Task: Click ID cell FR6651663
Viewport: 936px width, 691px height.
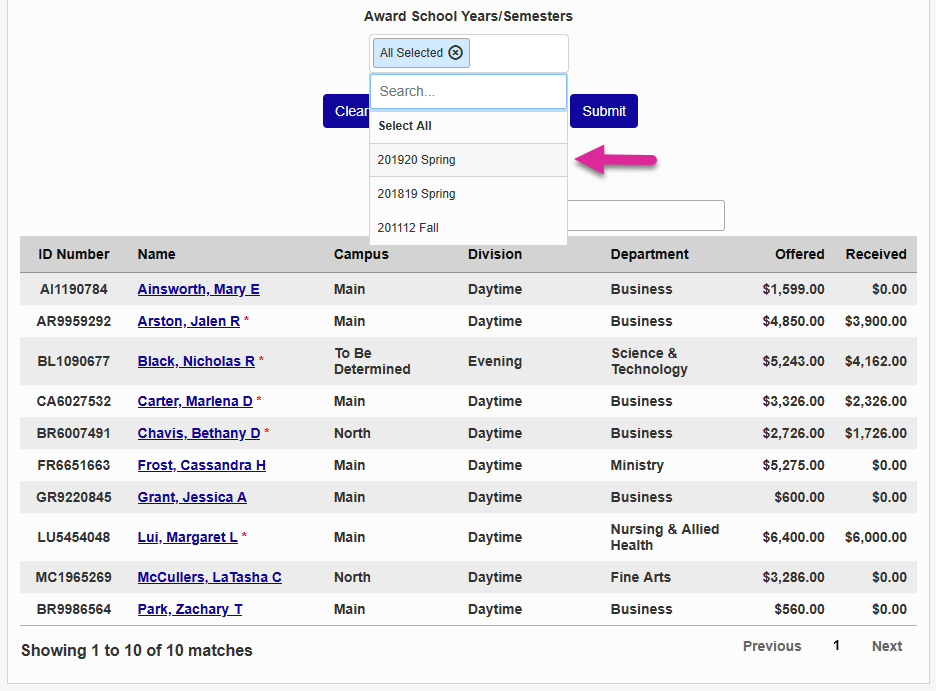Action: point(73,465)
